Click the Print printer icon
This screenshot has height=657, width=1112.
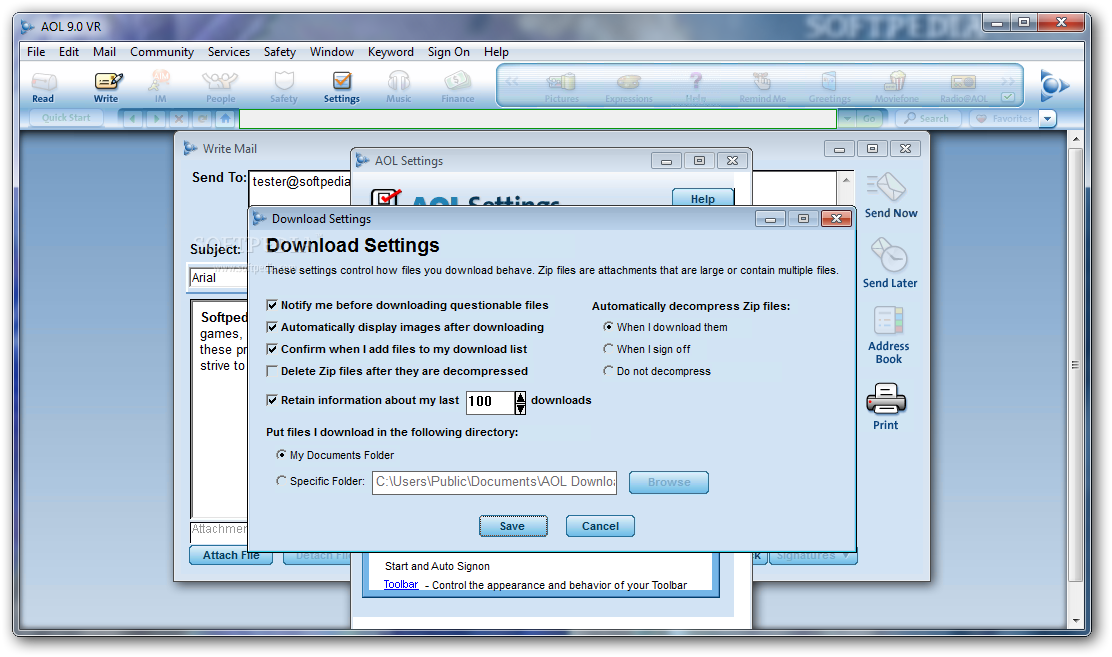(886, 406)
